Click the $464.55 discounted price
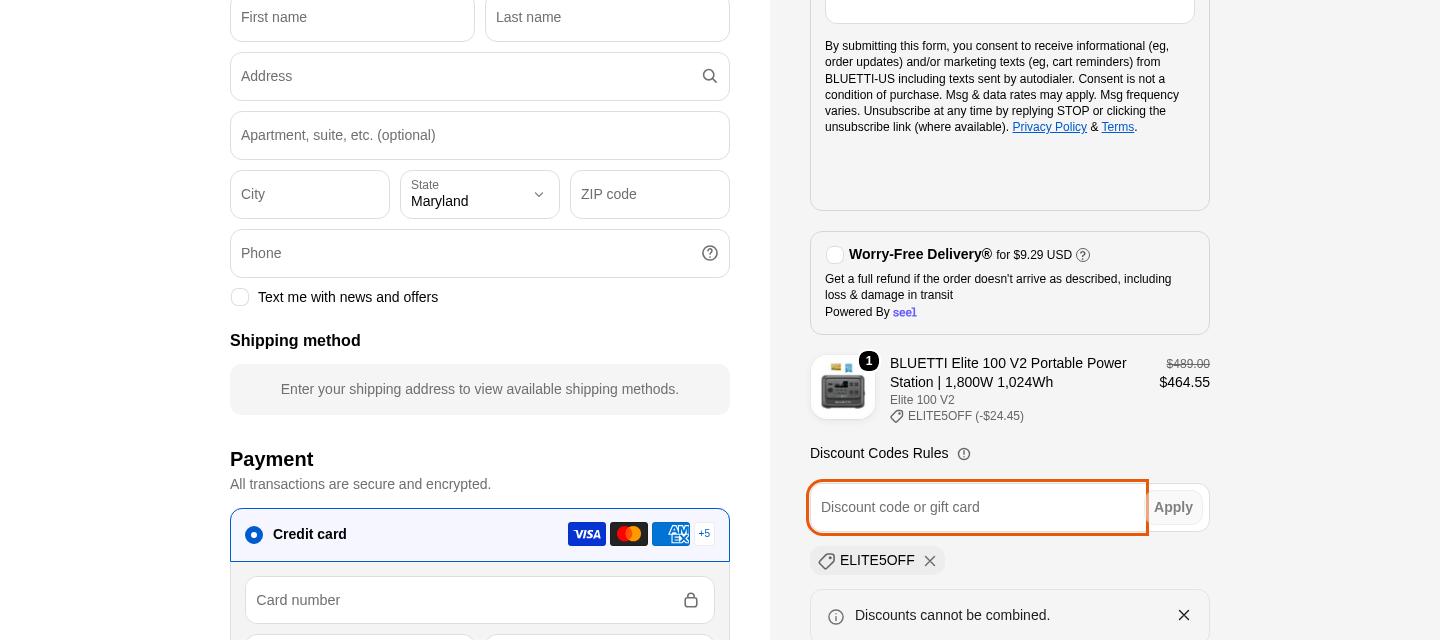Screen dimensions: 1440x640 1184,382
